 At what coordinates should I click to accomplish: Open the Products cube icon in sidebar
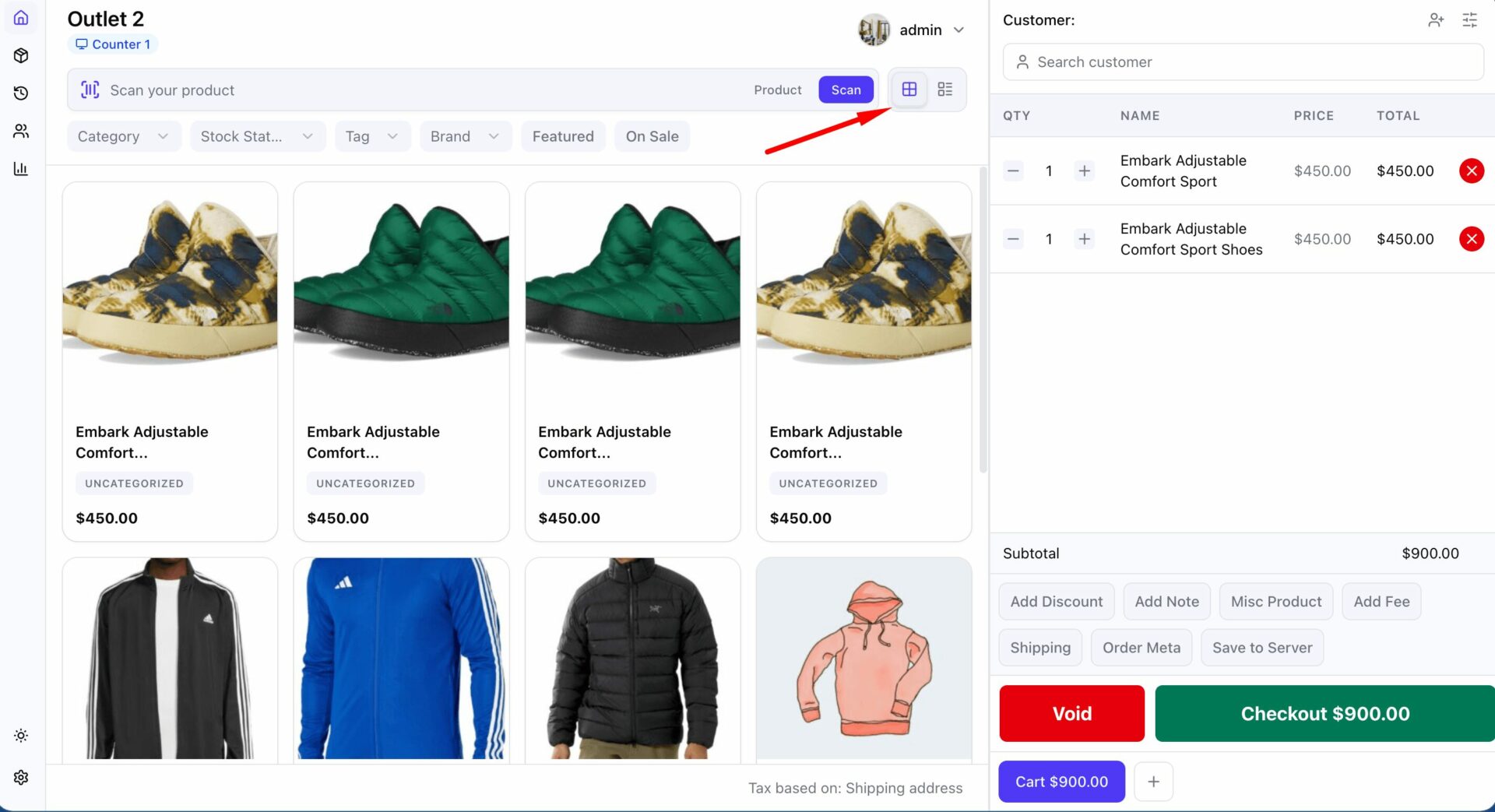[21, 55]
